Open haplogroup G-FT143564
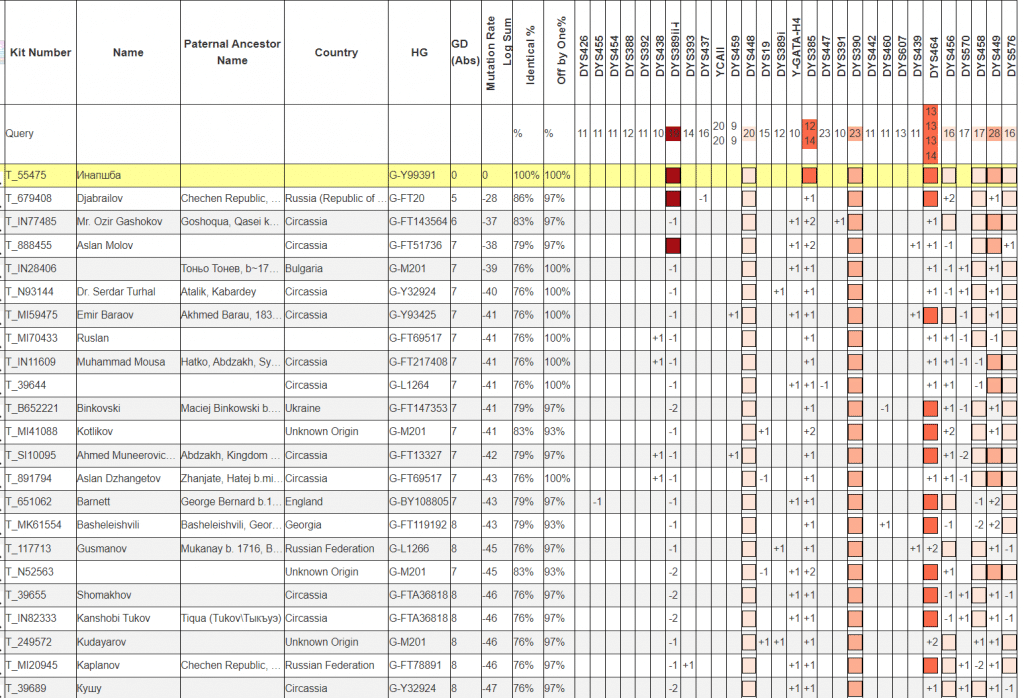Screen dimensions: 1024x698 click(x=419, y=222)
